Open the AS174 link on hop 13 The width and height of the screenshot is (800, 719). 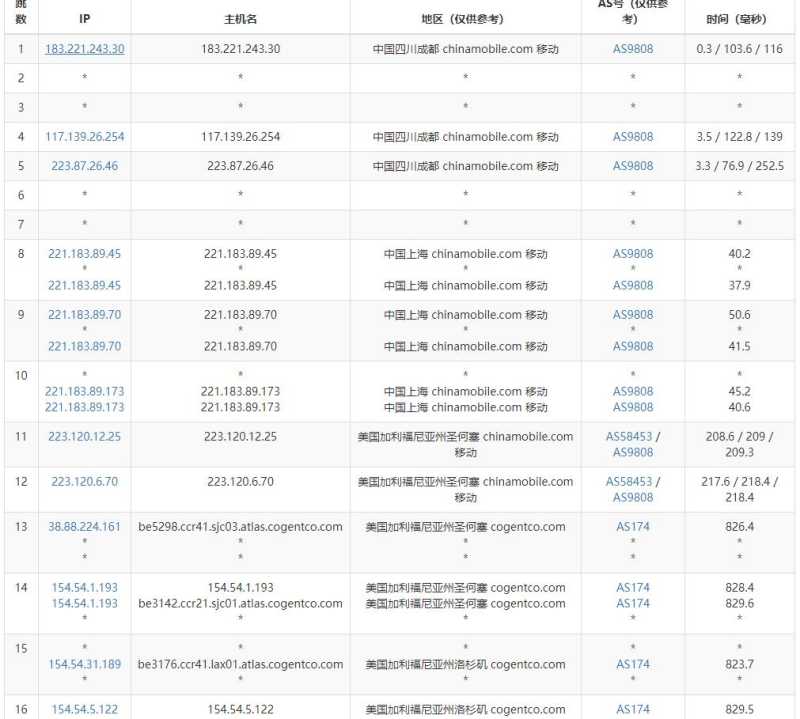tap(631, 527)
